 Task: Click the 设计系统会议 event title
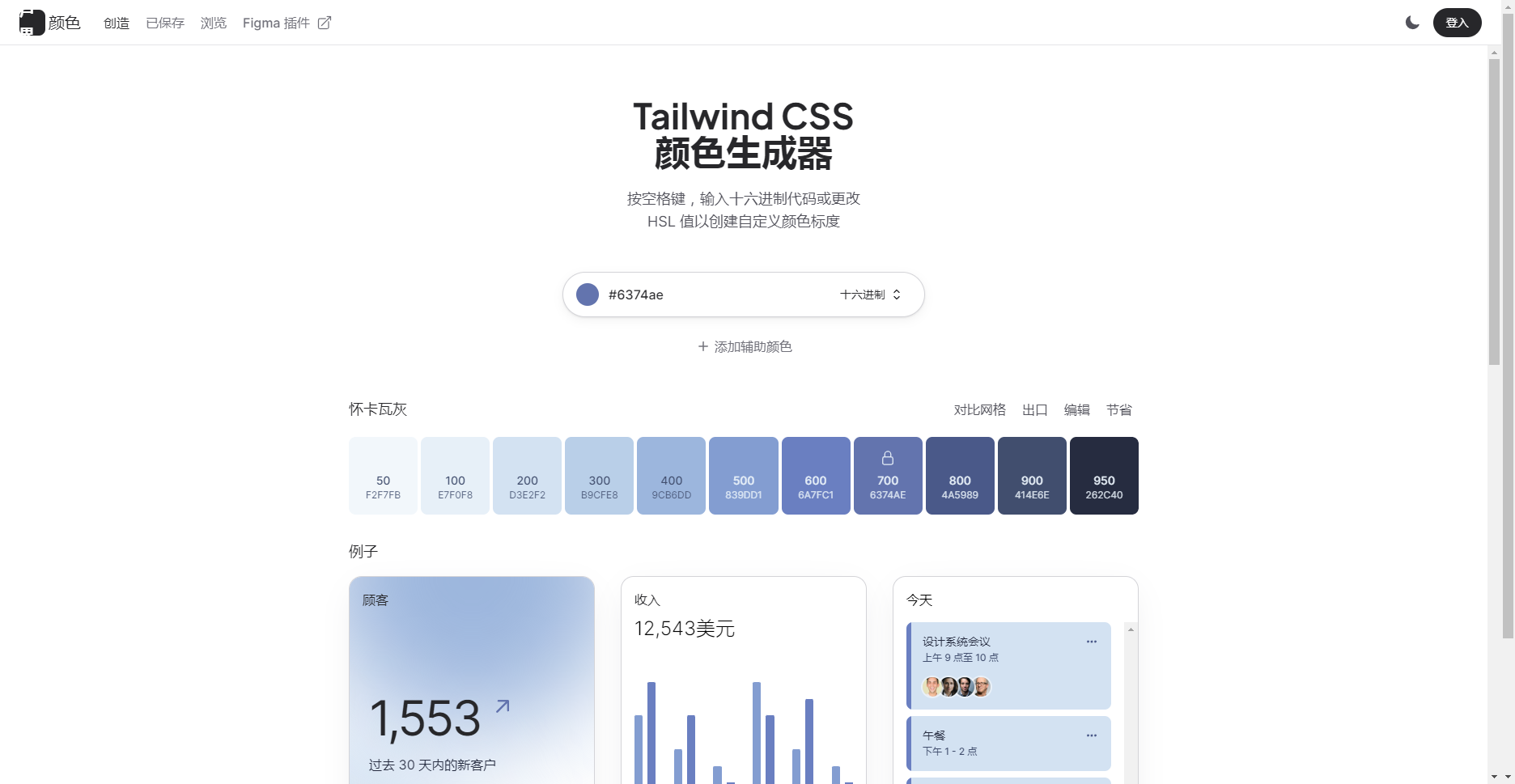(957, 642)
